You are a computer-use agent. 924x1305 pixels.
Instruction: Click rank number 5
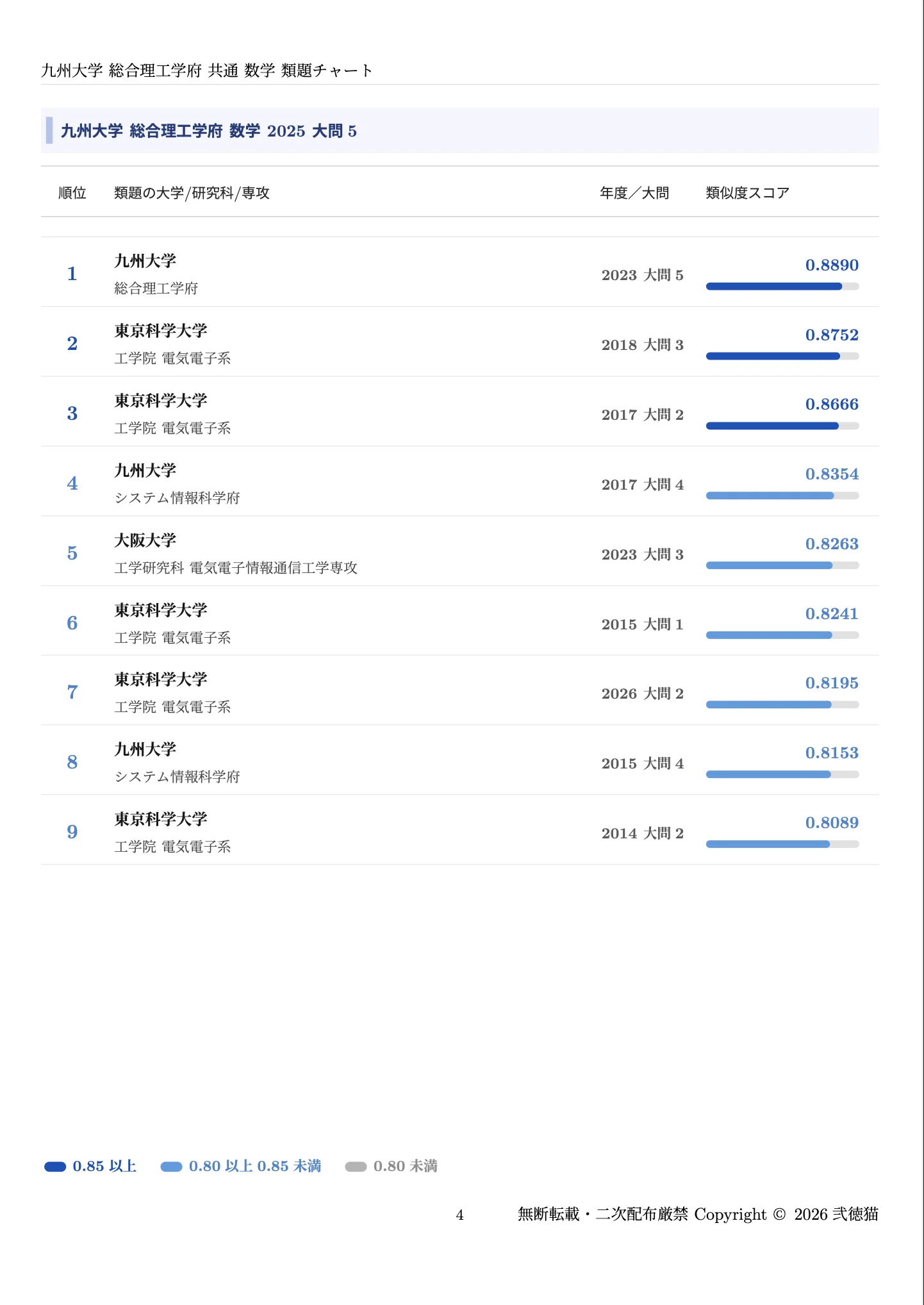pos(72,553)
